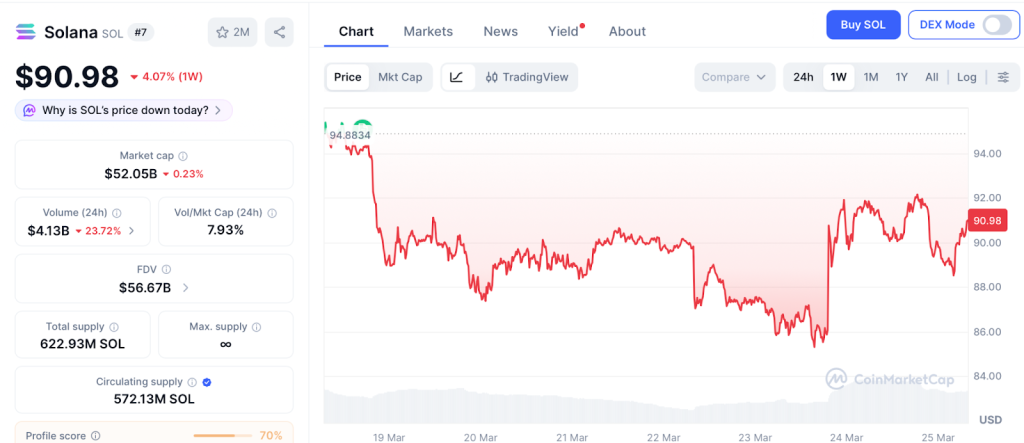Open the News tab
This screenshot has width=1024, height=443.
point(500,31)
